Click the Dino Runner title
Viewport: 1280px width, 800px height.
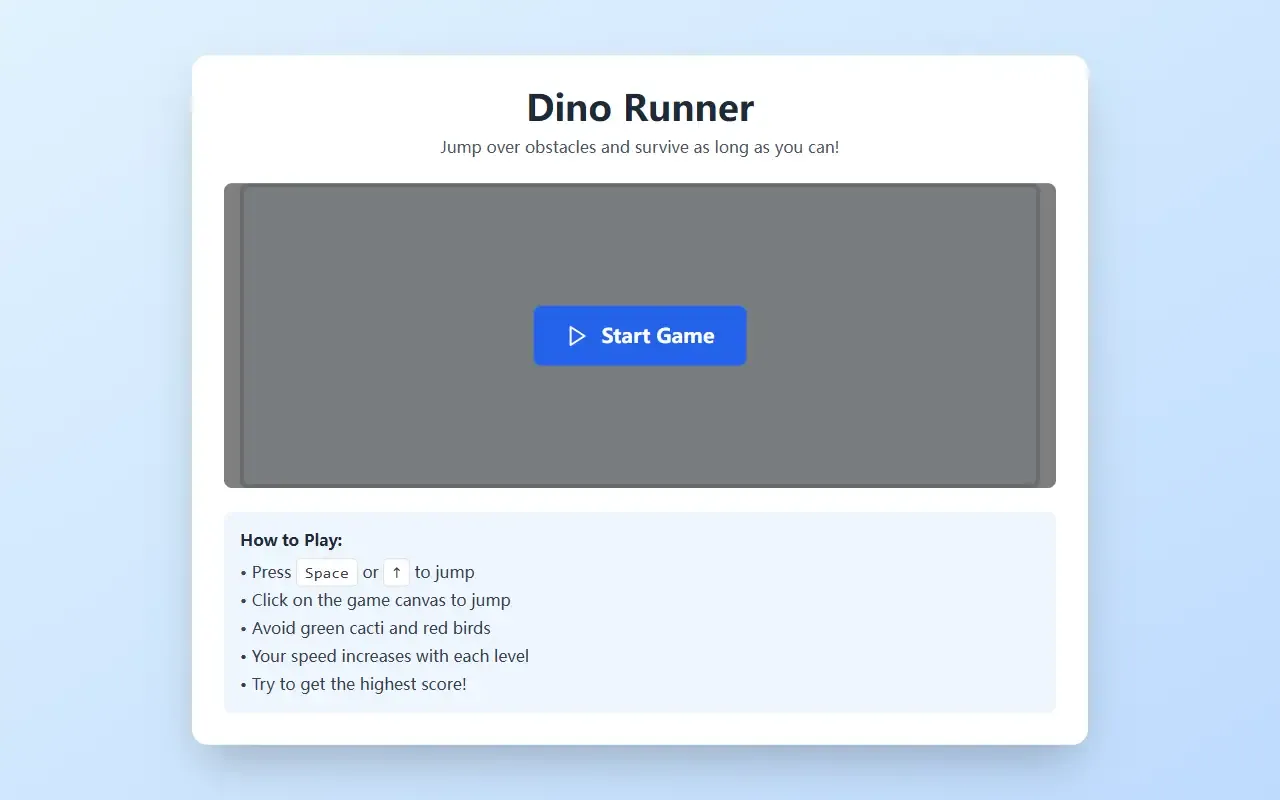coord(640,108)
